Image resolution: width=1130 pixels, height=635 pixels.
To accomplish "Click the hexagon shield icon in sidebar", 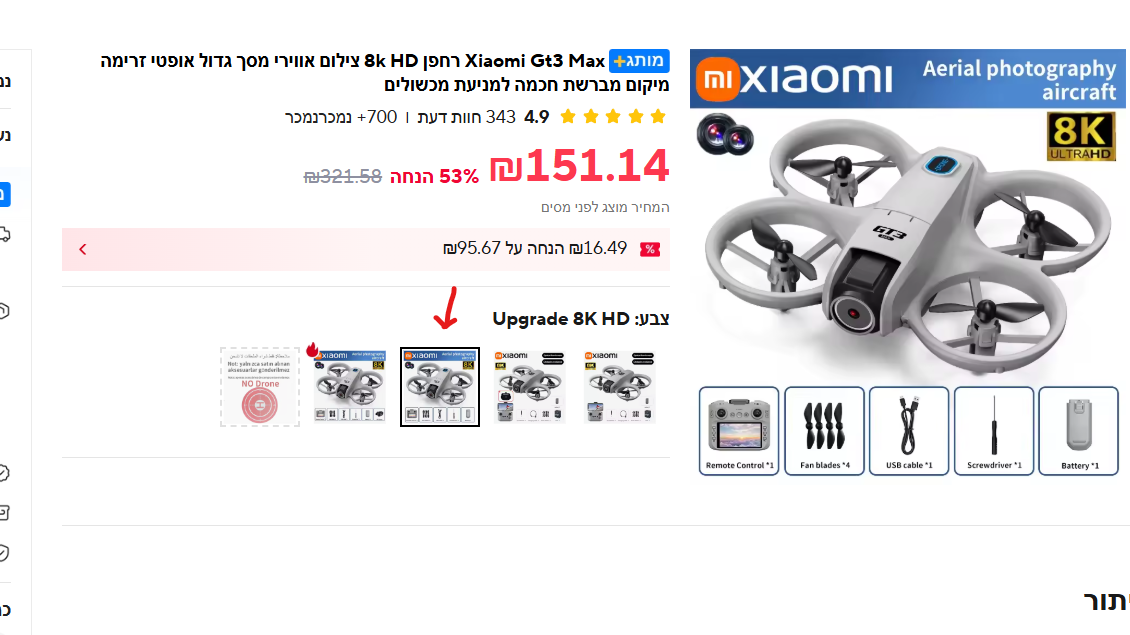I will 4,311.
